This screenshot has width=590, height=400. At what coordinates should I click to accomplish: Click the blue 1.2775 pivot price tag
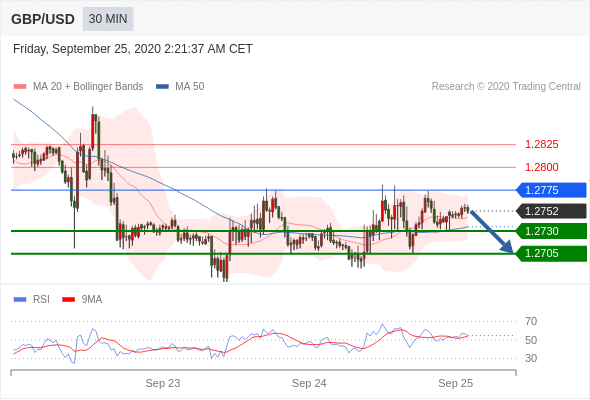click(x=551, y=190)
